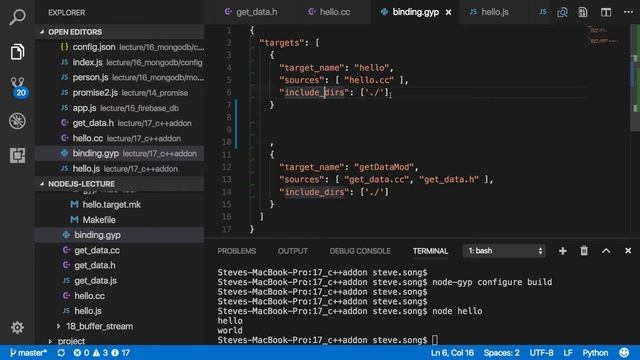Click the split editor icon

(606, 12)
